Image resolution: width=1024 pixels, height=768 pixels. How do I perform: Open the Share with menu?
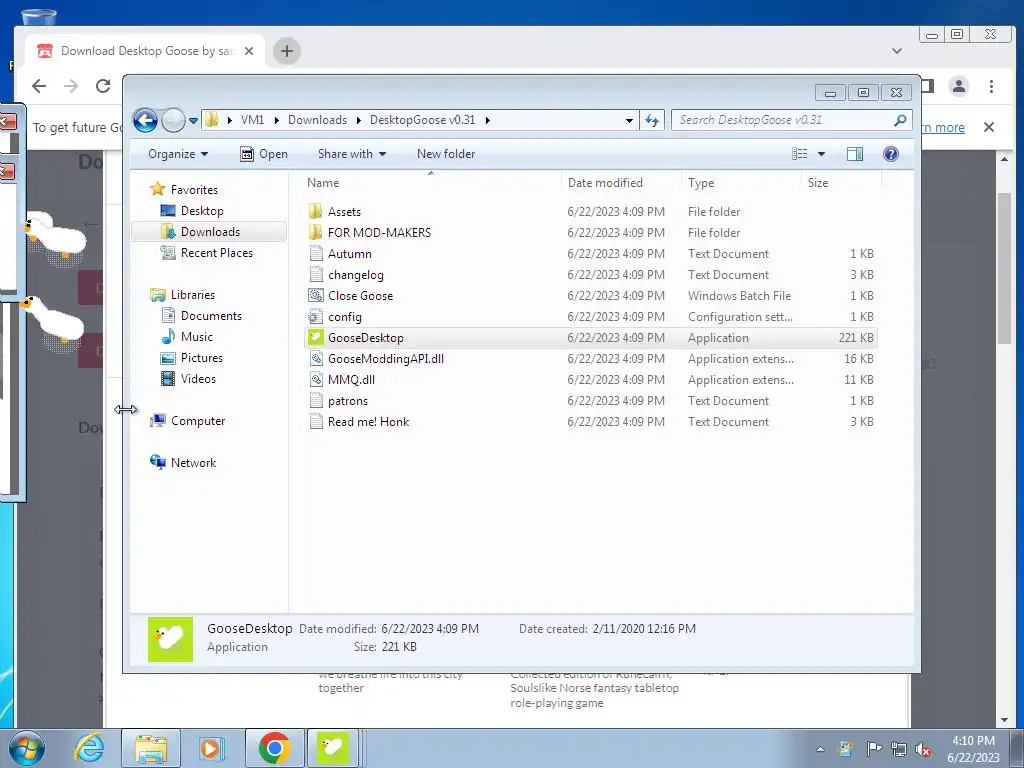click(x=351, y=154)
